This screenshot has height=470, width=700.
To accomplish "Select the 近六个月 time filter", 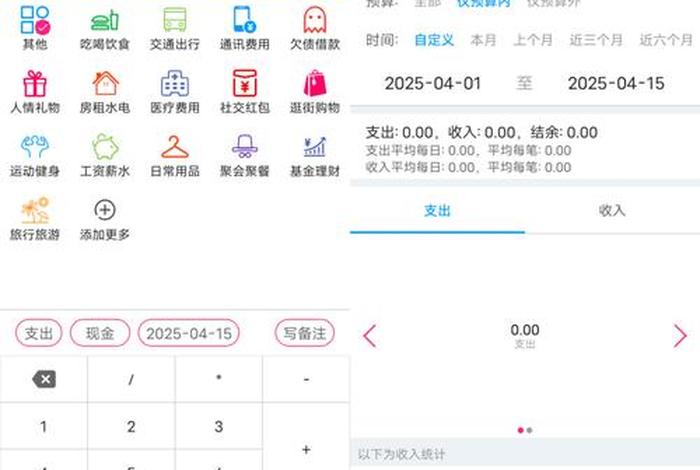I will pos(666,40).
